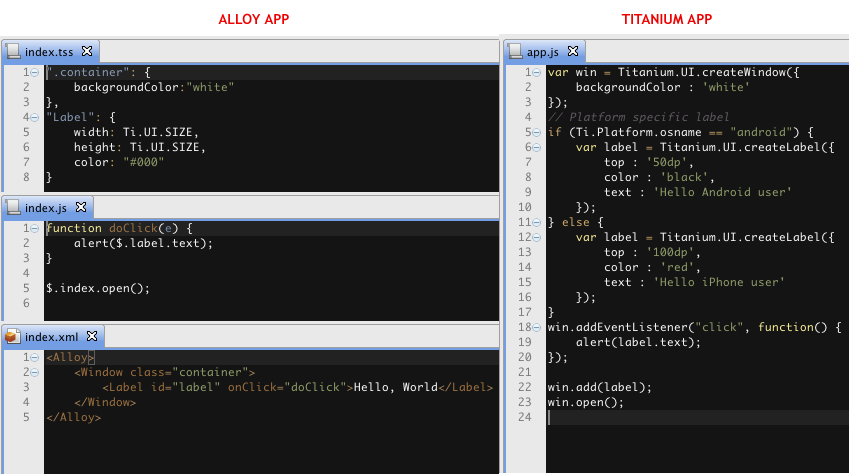Image resolution: width=849 pixels, height=474 pixels.
Task: Collapse createWindow block at app.js line 1
Action: 537,73
